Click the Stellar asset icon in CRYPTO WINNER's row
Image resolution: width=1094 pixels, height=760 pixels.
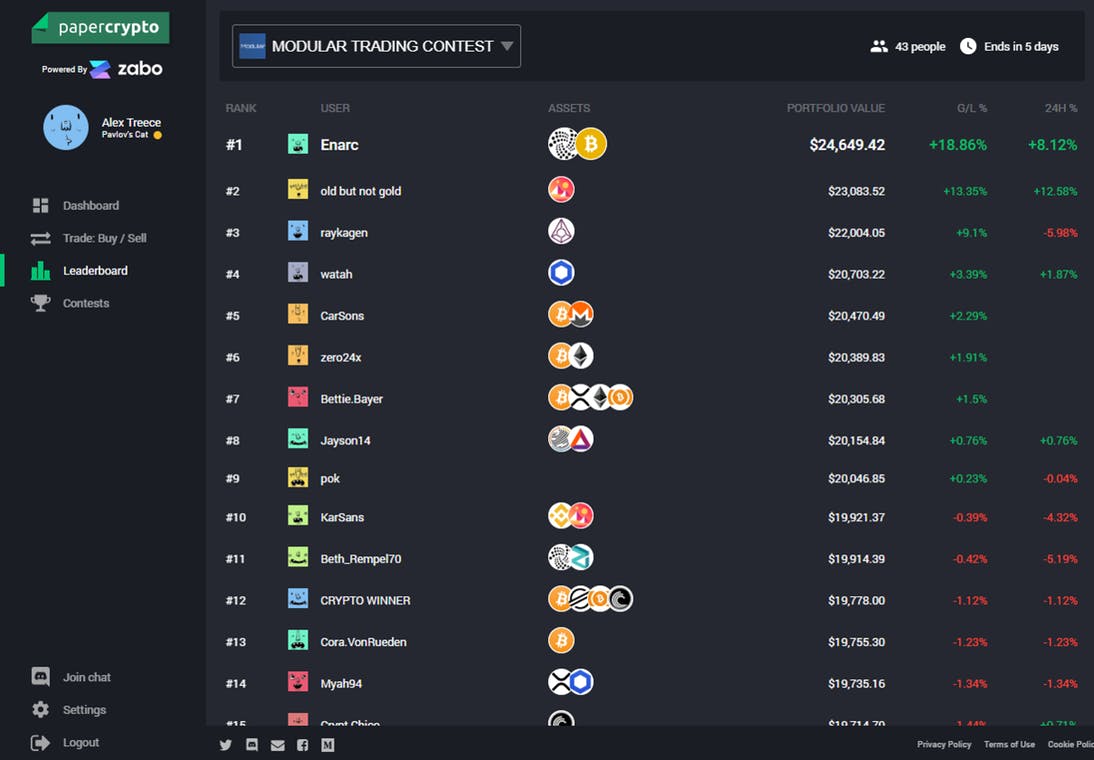[x=580, y=599]
